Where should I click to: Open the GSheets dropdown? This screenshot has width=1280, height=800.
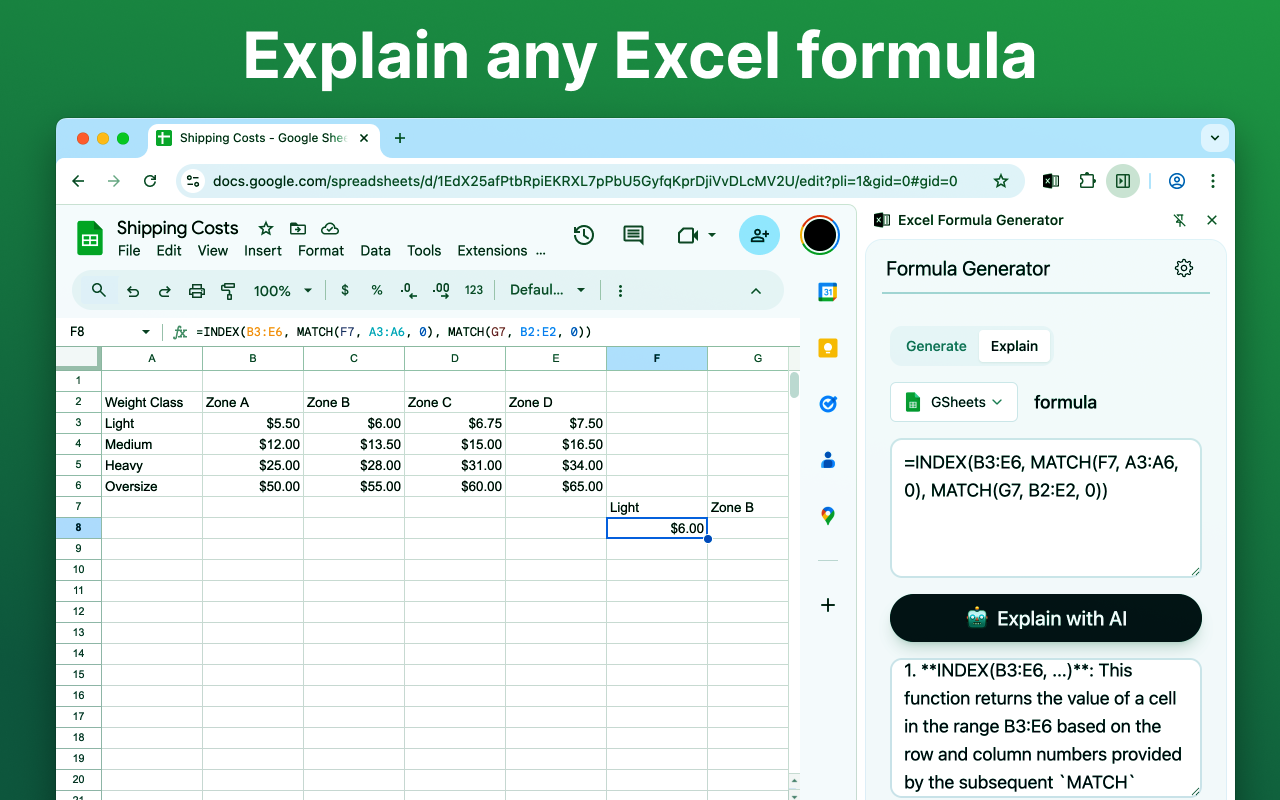point(953,401)
